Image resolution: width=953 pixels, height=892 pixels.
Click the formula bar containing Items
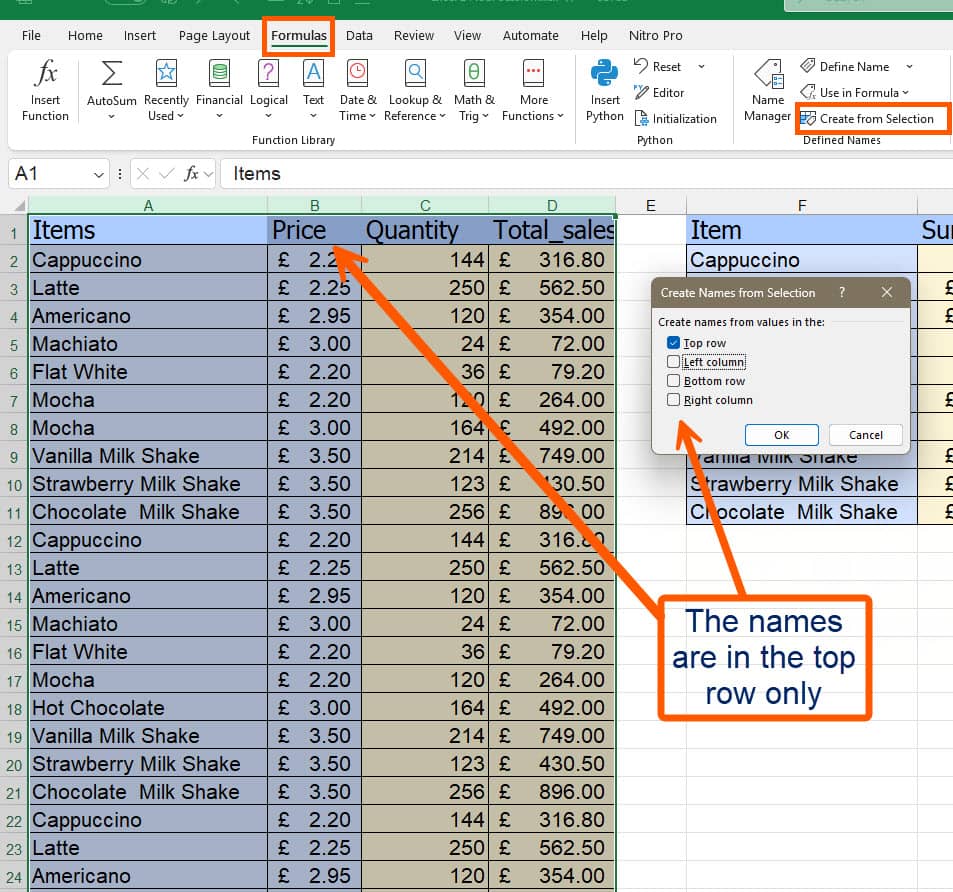pyautogui.click(x=586, y=174)
